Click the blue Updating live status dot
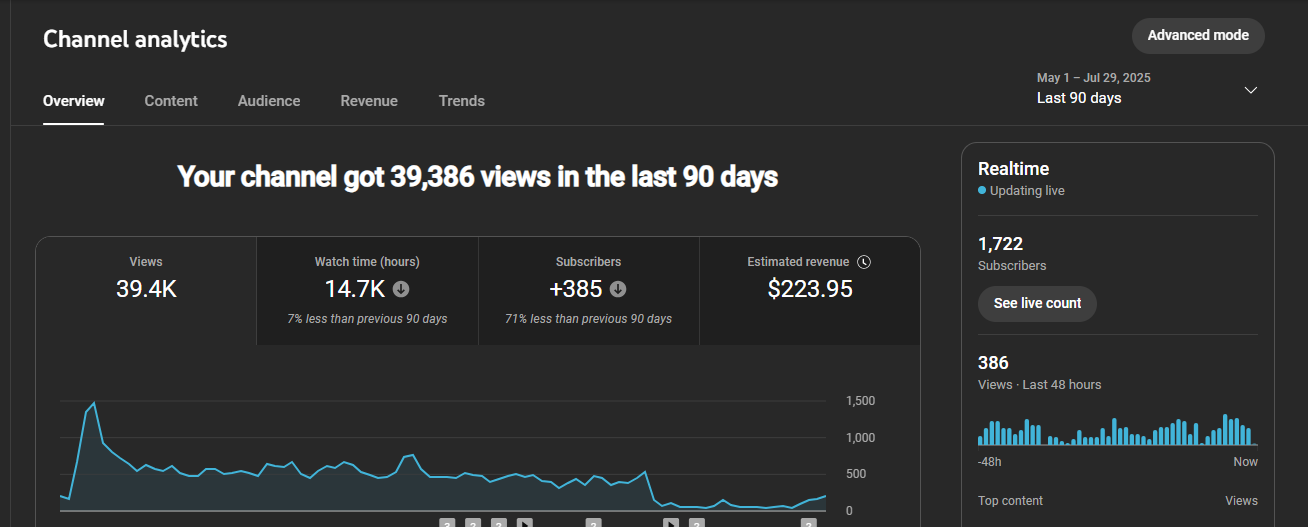The image size is (1308, 527). point(982,190)
